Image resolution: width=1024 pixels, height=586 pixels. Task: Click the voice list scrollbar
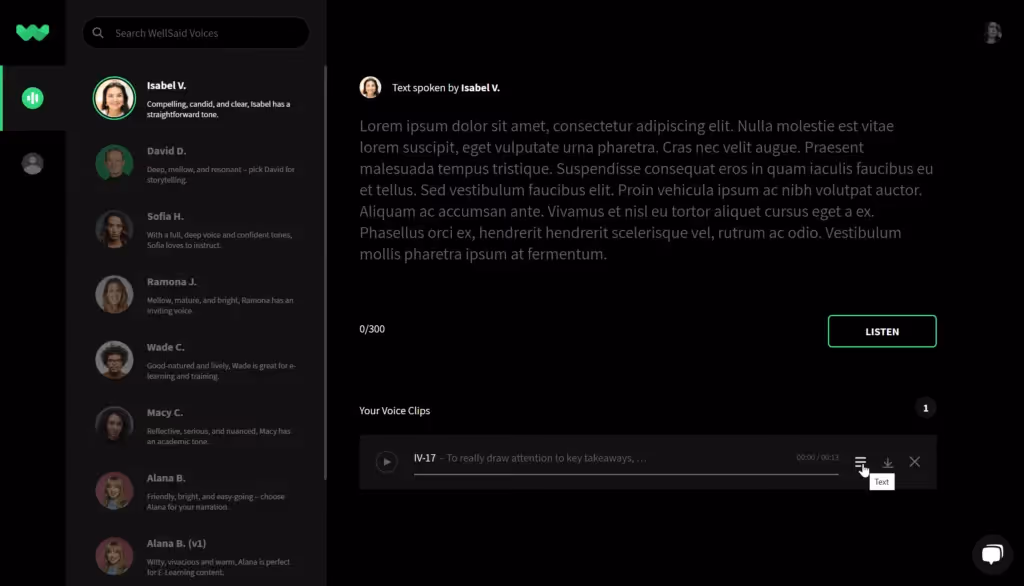325,273
